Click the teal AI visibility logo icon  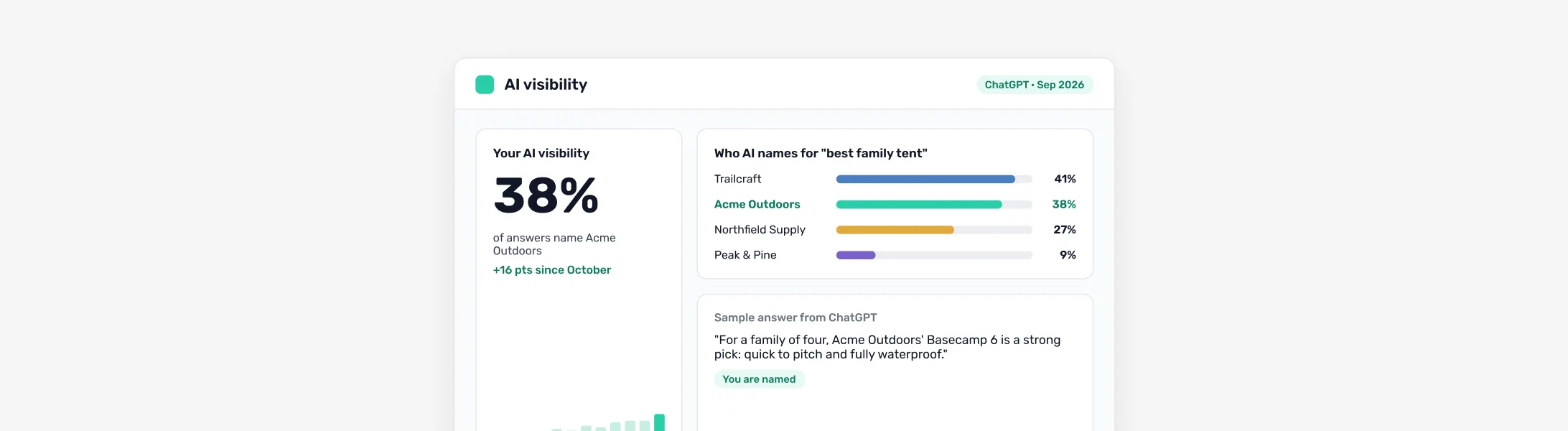tap(485, 85)
